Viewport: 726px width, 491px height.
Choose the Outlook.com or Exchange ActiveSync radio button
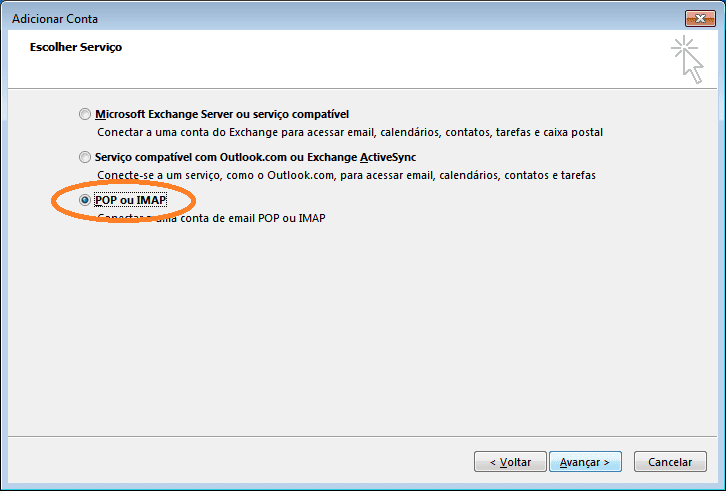coord(85,157)
